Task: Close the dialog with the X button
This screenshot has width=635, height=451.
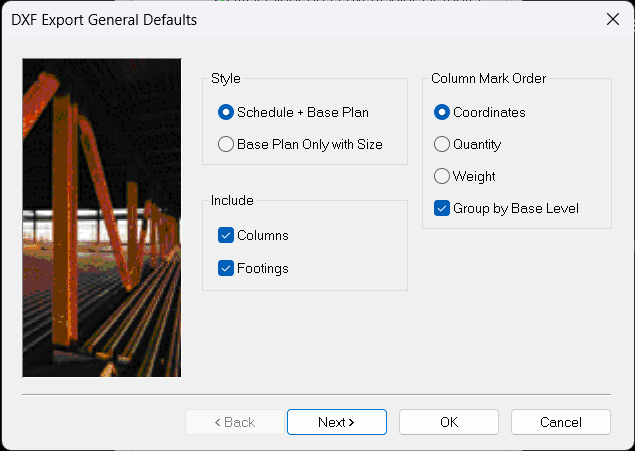Action: point(612,19)
